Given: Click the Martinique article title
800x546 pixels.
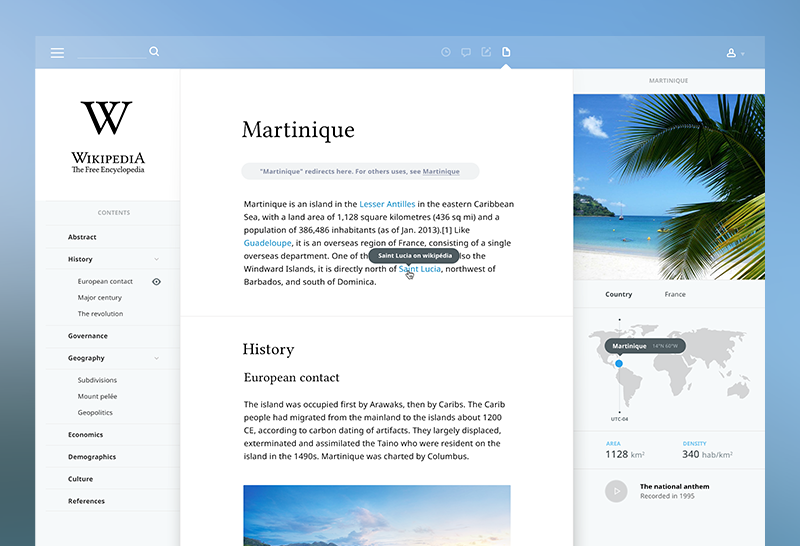Looking at the screenshot, I should (298, 130).
